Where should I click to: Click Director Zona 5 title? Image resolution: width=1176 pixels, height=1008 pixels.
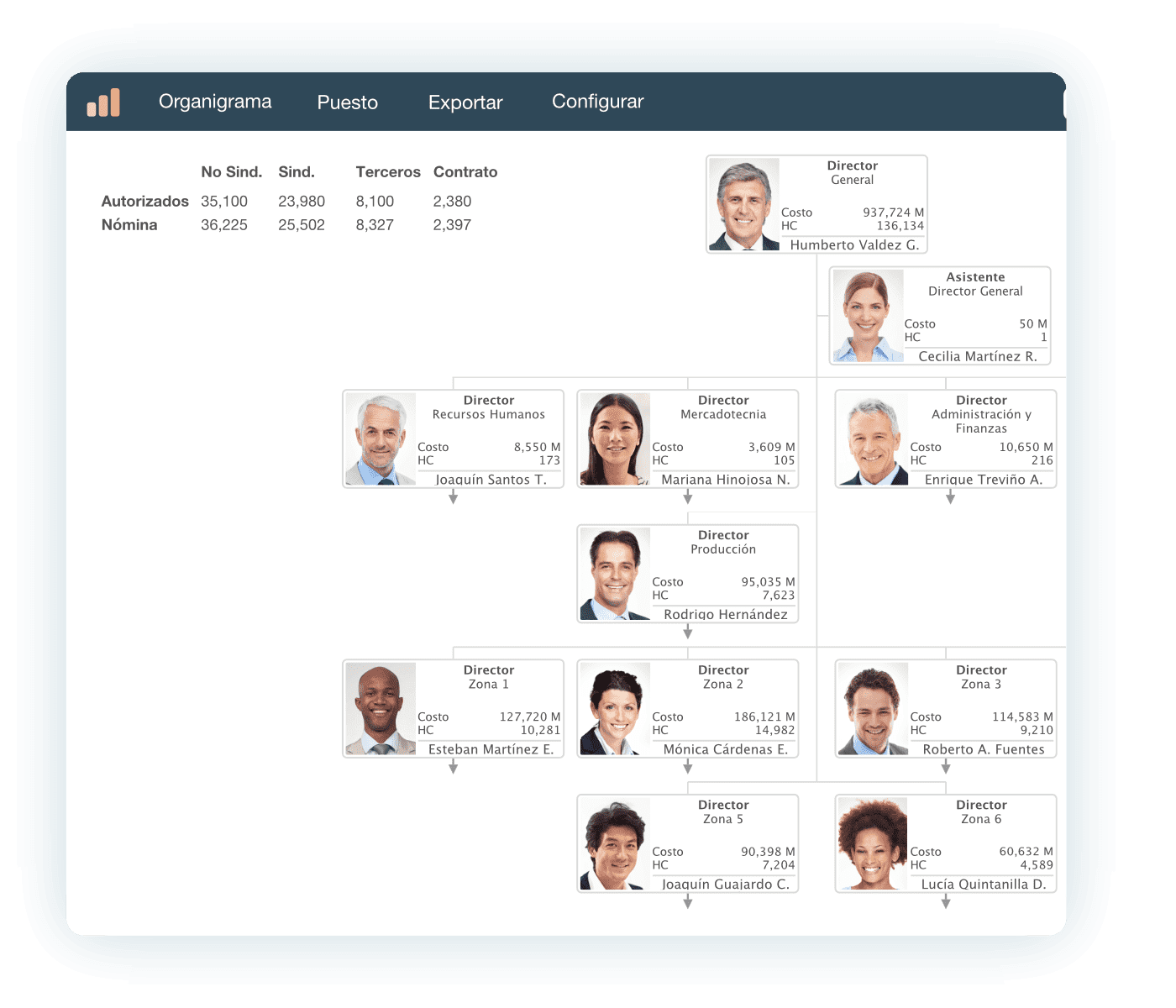[x=723, y=811]
